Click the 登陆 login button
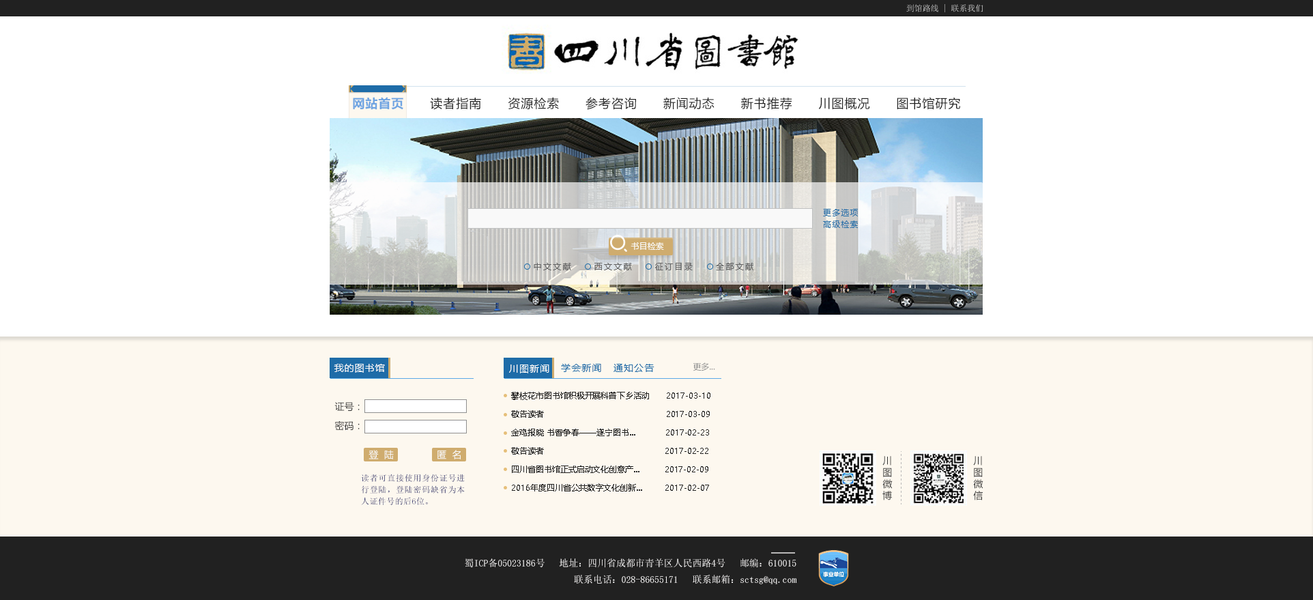Image resolution: width=1313 pixels, height=600 pixels. coord(380,455)
